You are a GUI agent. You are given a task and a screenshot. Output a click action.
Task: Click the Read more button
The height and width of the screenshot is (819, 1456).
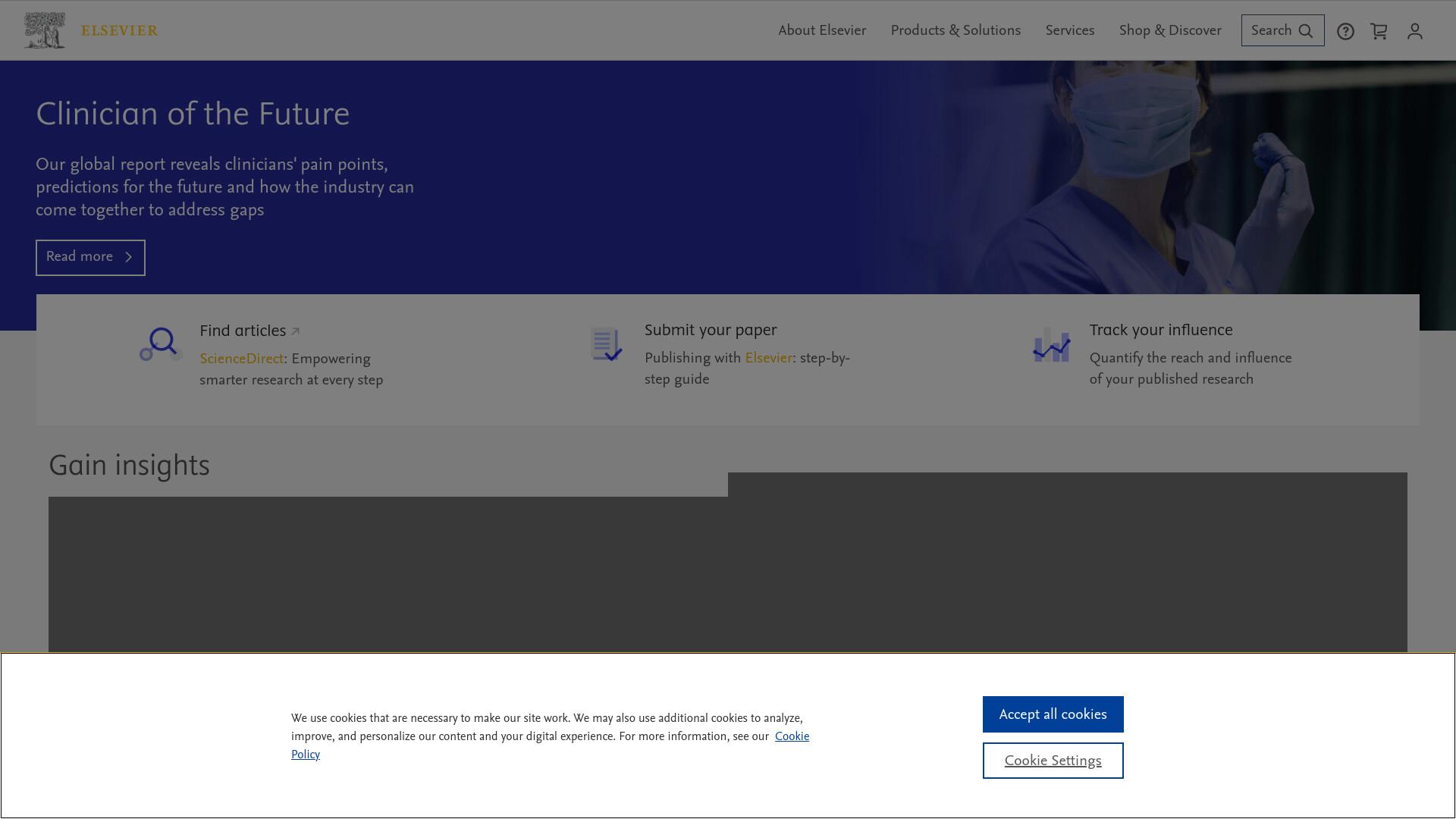[x=90, y=258]
